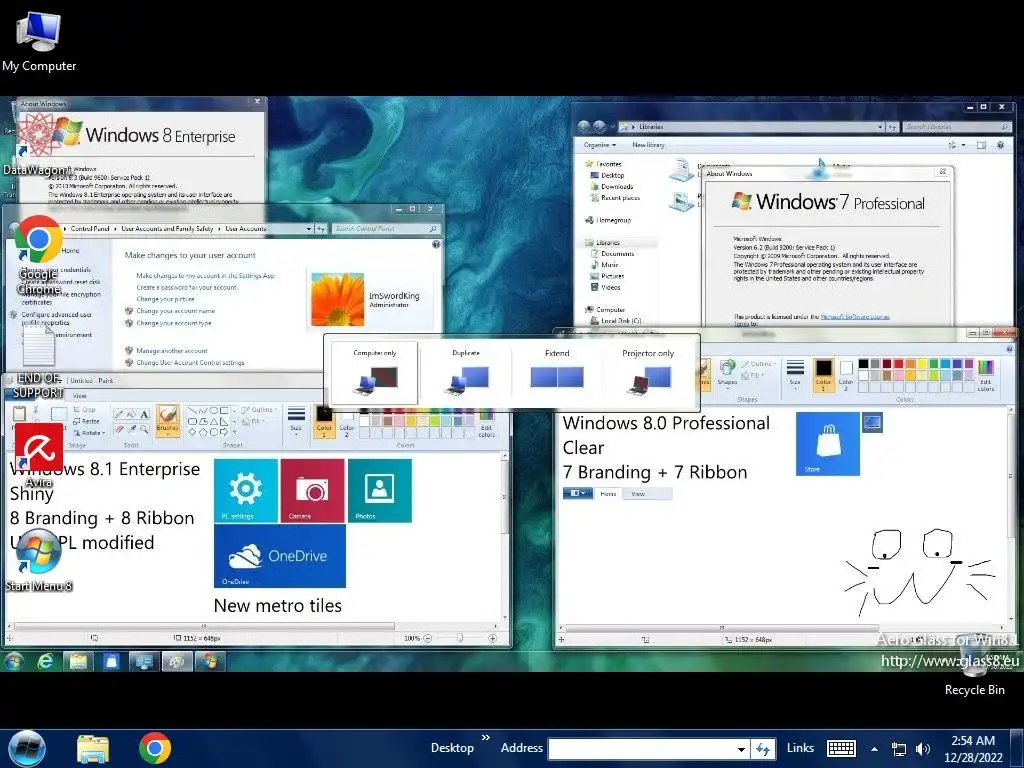Choose the Projector only display option

point(648,373)
